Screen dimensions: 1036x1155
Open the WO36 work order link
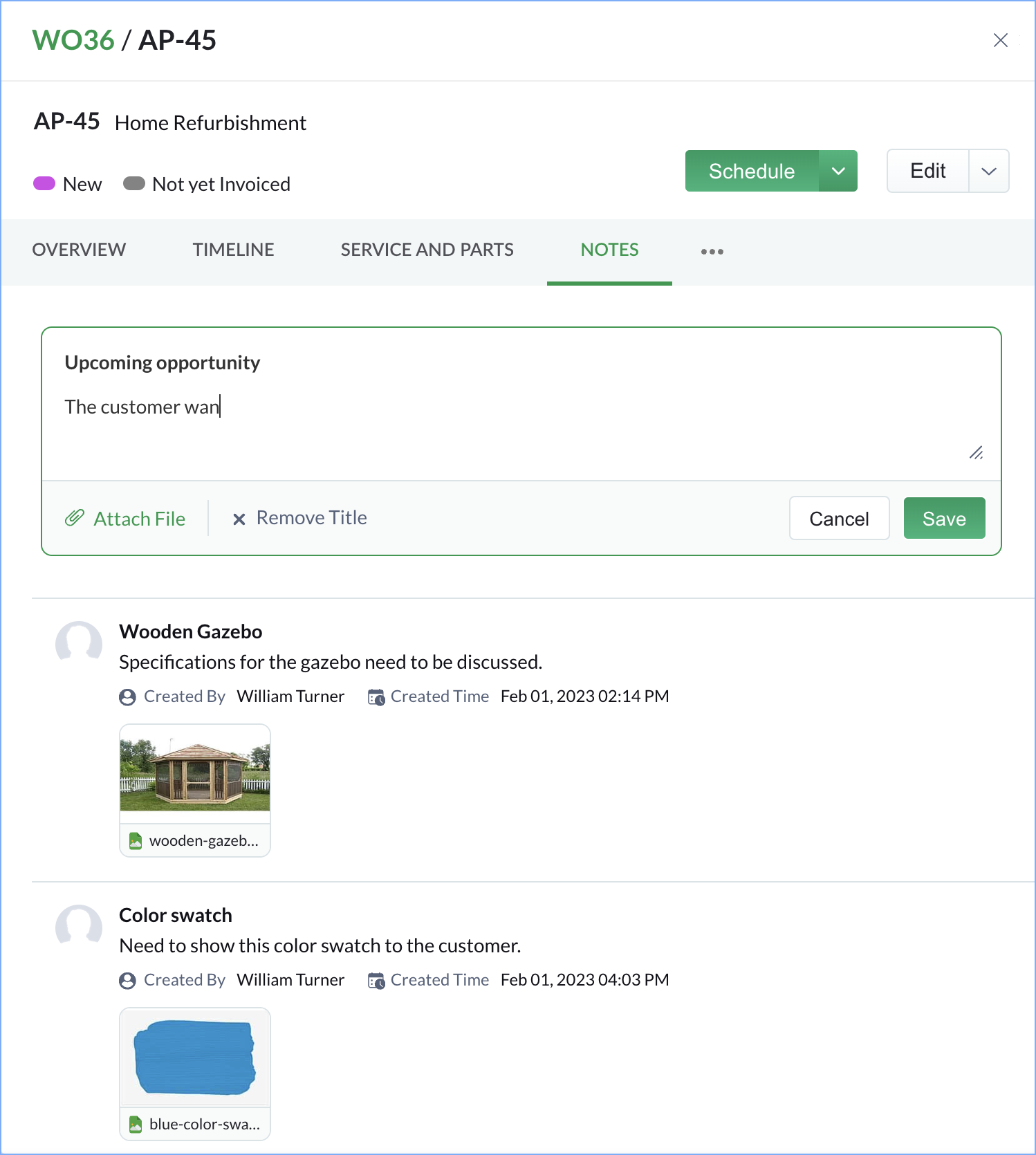coord(73,40)
